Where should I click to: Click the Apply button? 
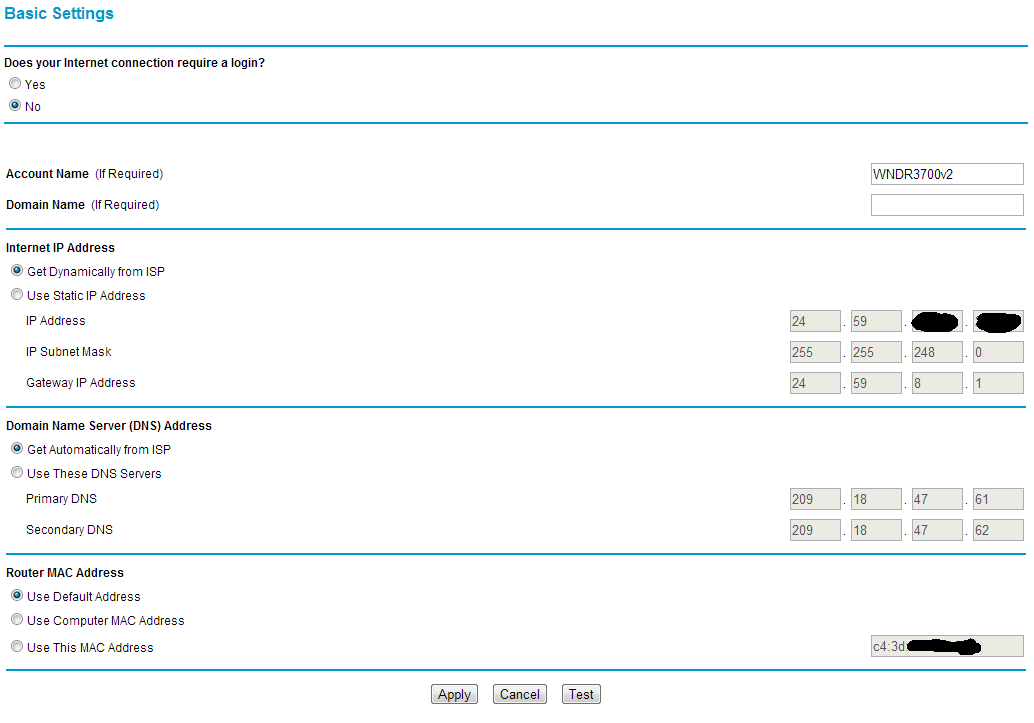tap(454, 694)
